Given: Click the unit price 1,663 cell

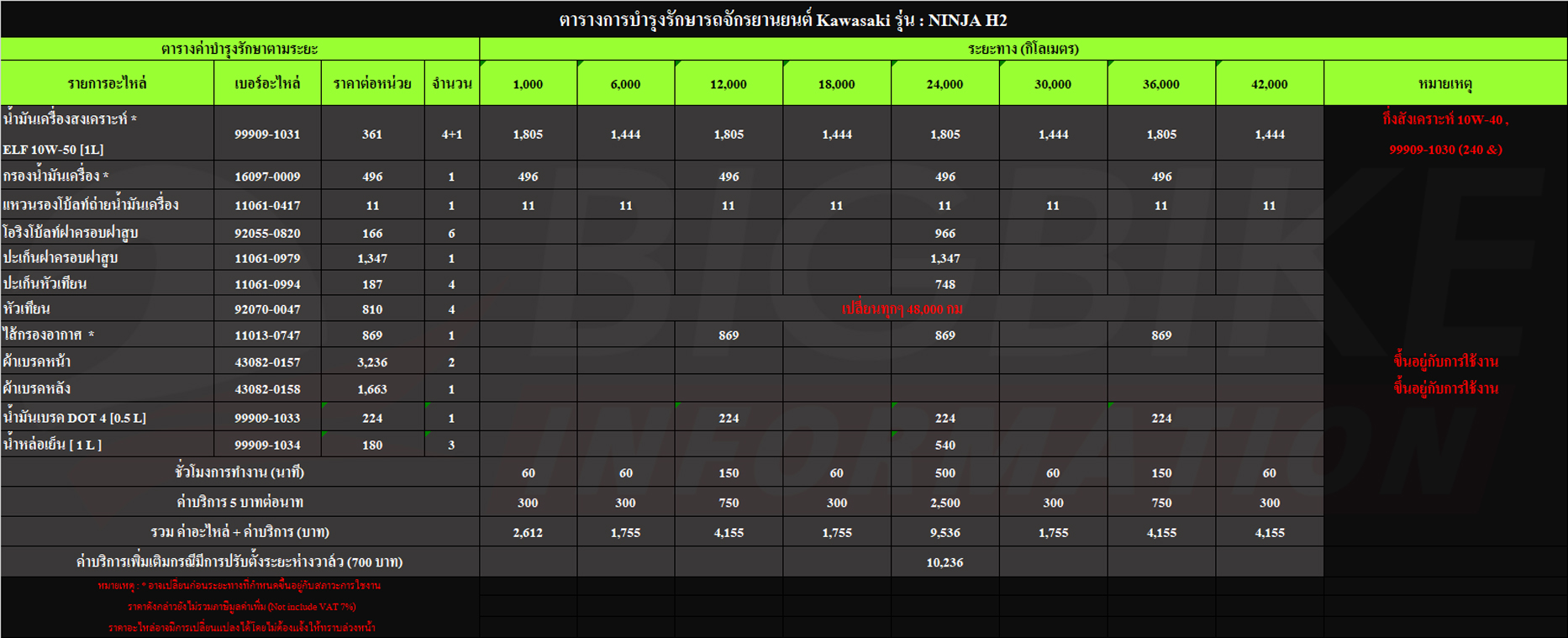Looking at the screenshot, I should click(372, 389).
